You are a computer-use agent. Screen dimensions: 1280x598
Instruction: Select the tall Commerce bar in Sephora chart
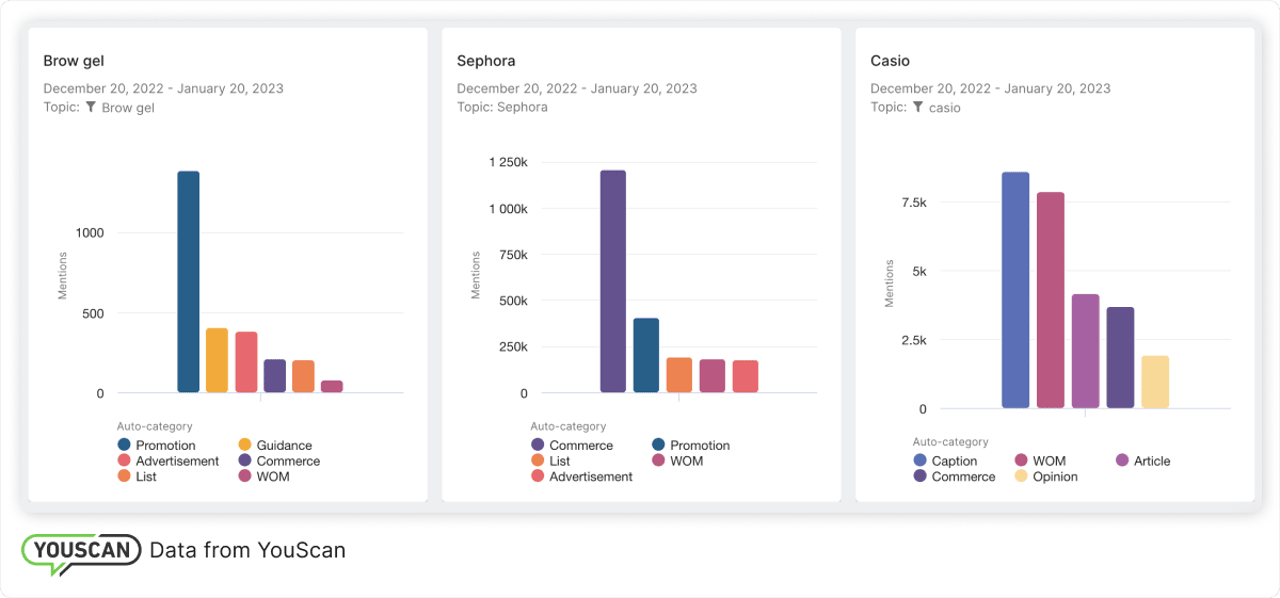pyautogui.click(x=613, y=282)
